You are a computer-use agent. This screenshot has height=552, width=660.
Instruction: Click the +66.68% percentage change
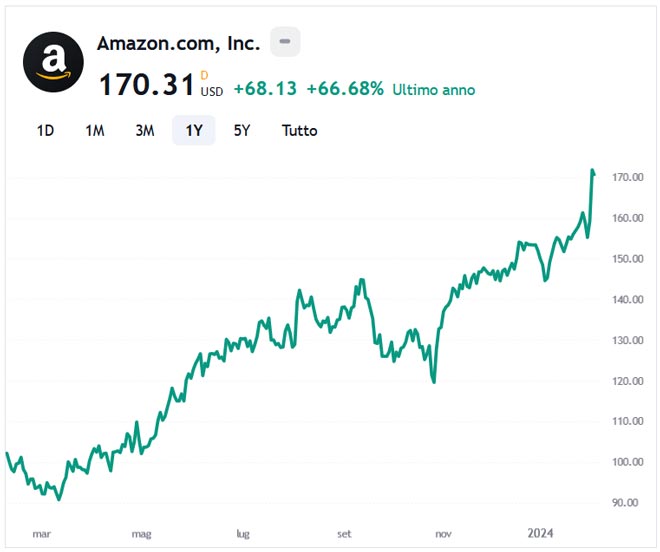345,89
